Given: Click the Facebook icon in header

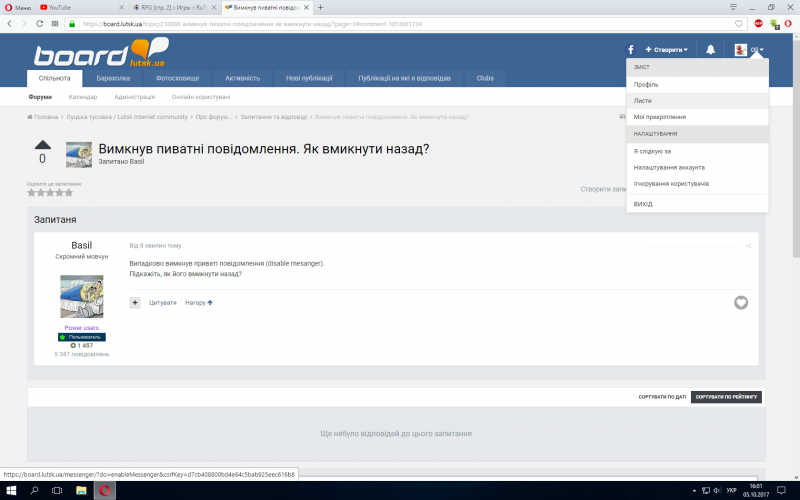Looking at the screenshot, I should click(631, 49).
